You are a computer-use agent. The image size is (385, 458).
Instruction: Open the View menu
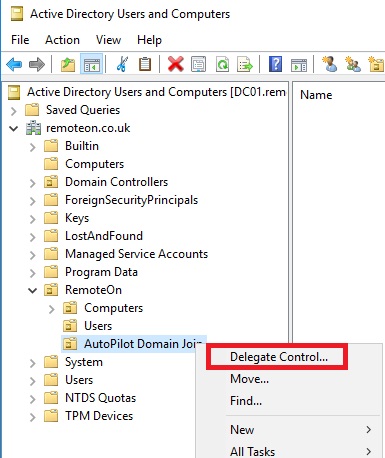point(108,40)
